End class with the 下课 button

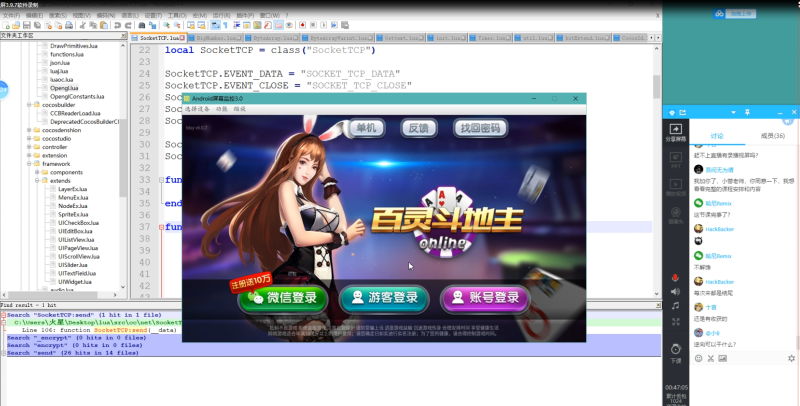(x=676, y=353)
